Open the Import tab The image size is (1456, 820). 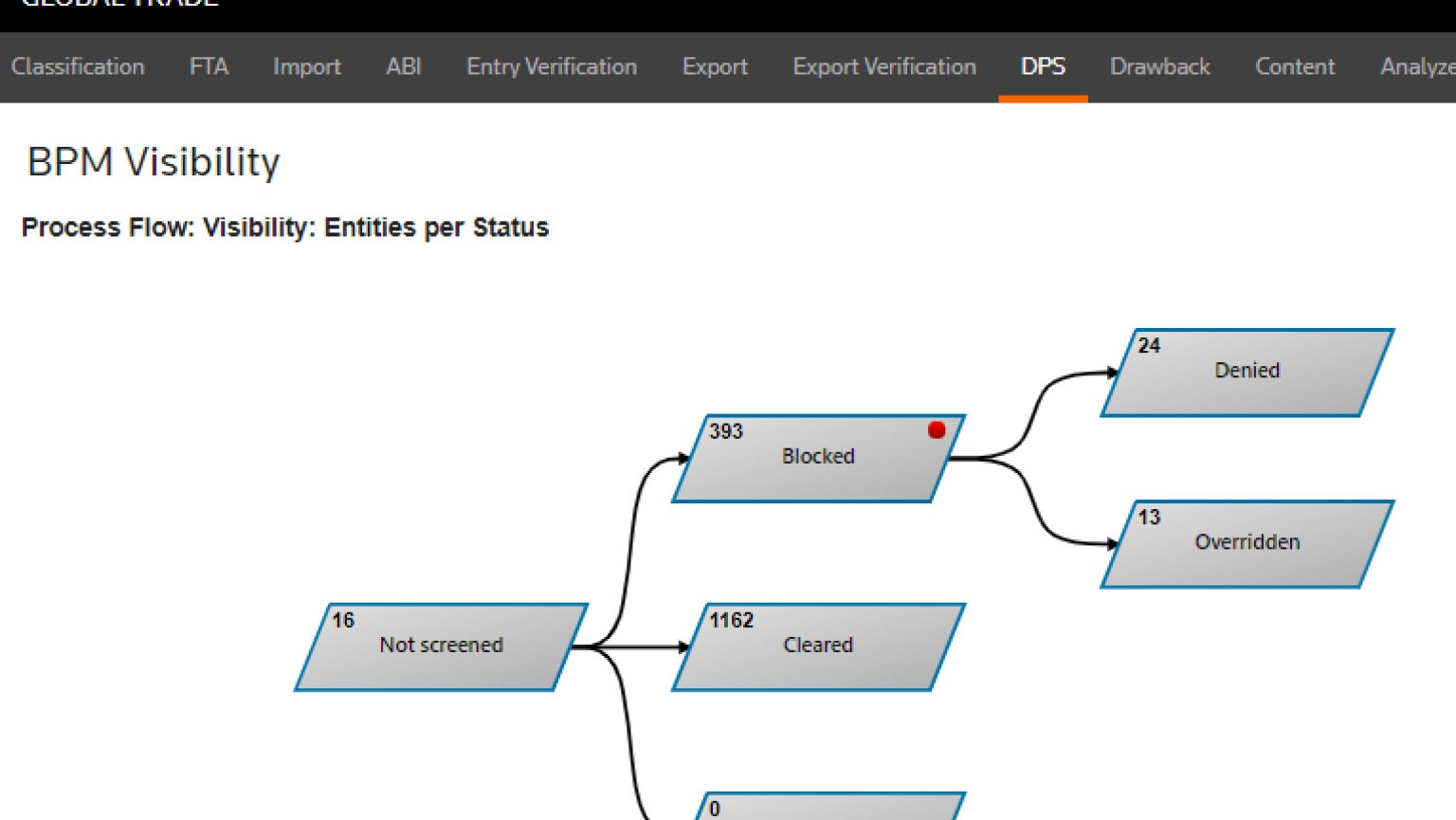[x=306, y=67]
